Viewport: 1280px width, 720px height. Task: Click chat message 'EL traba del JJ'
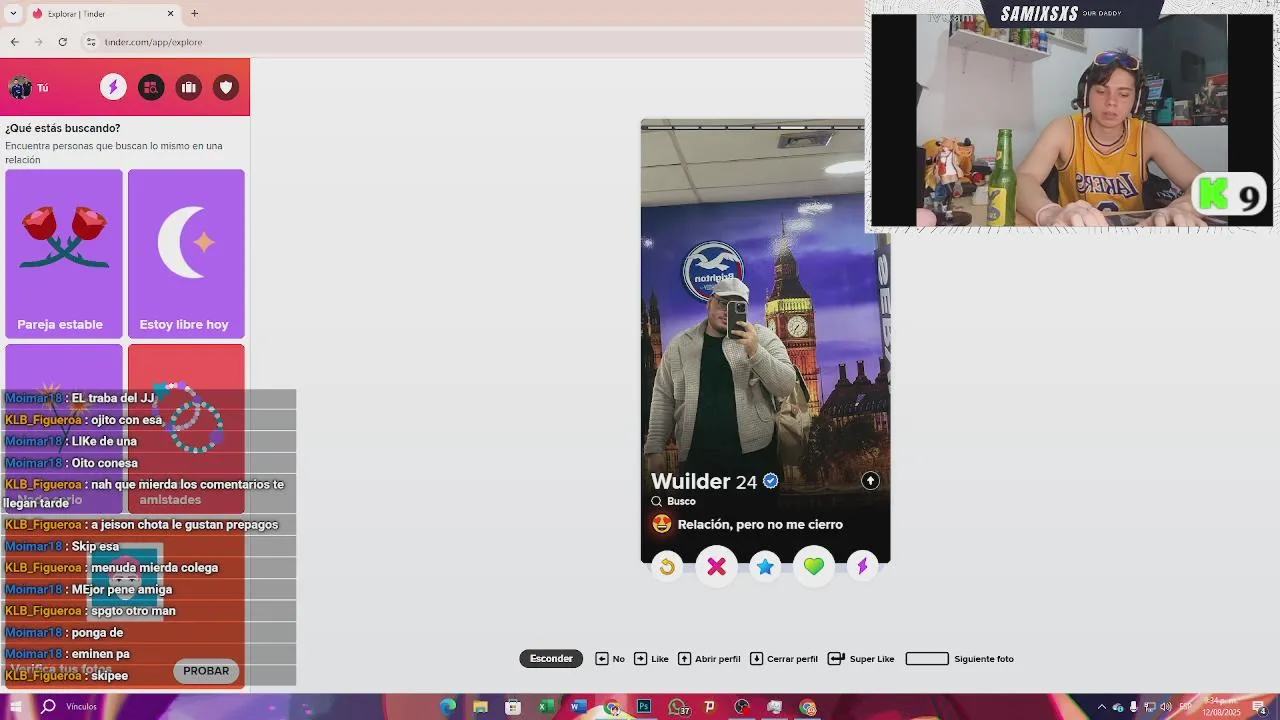(113, 398)
